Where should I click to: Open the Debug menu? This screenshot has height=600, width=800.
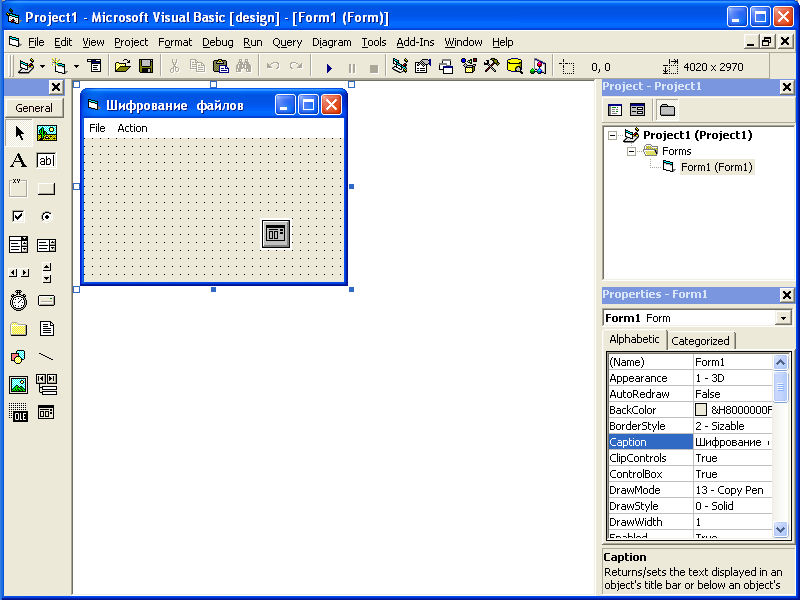(218, 42)
